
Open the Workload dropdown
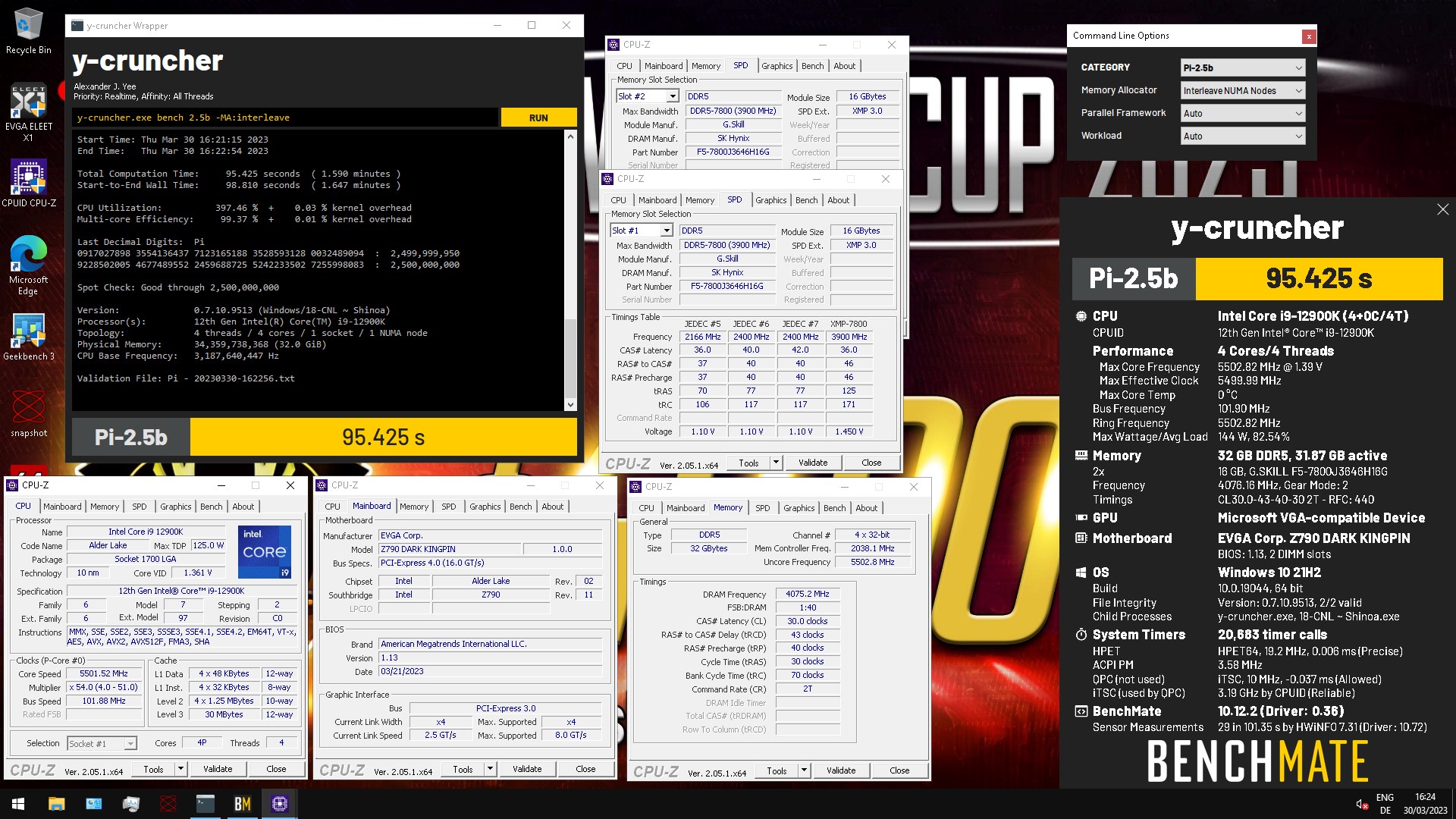pyautogui.click(x=1242, y=136)
